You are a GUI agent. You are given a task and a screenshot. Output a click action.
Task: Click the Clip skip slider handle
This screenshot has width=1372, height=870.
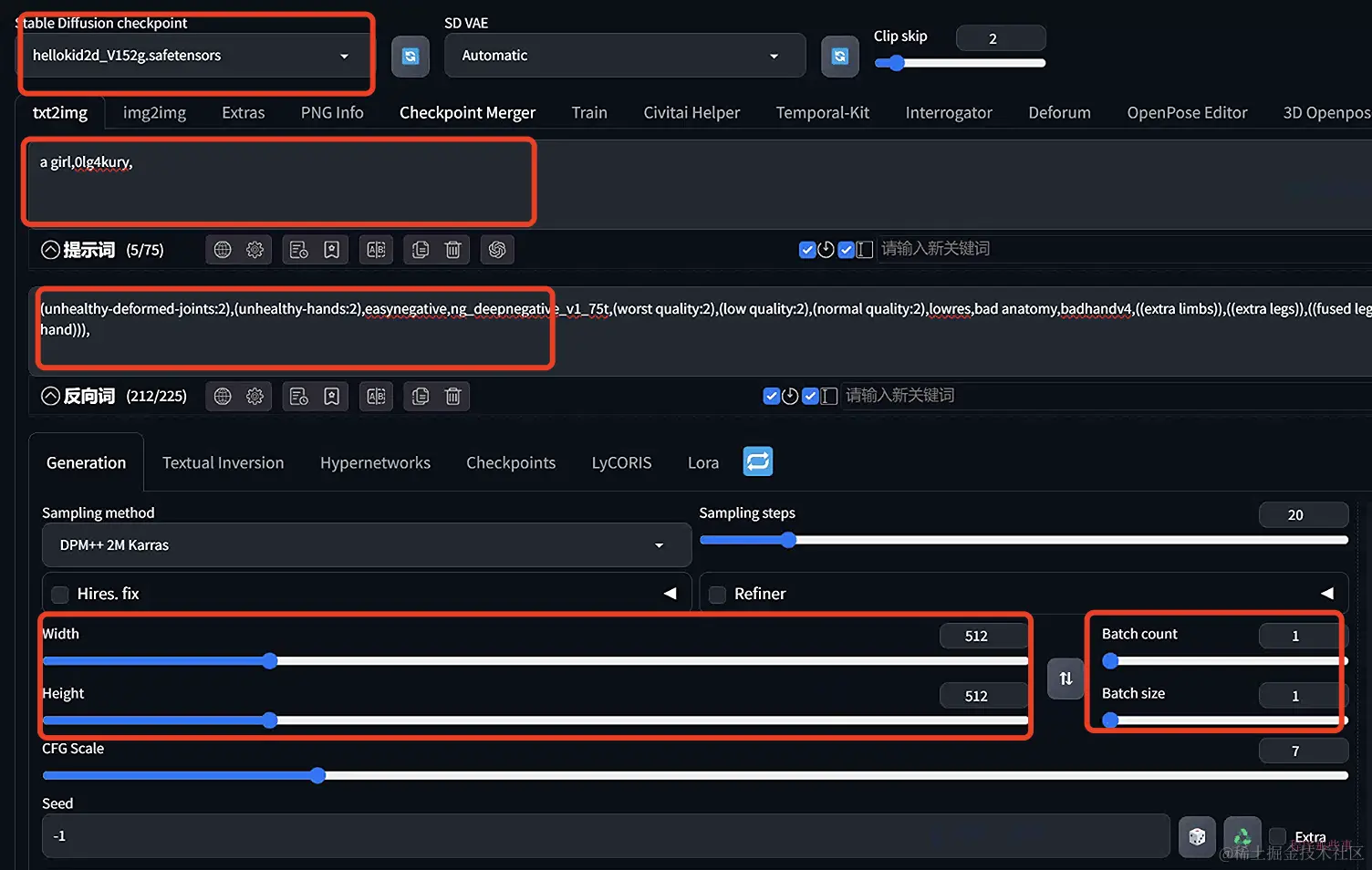pos(897,63)
